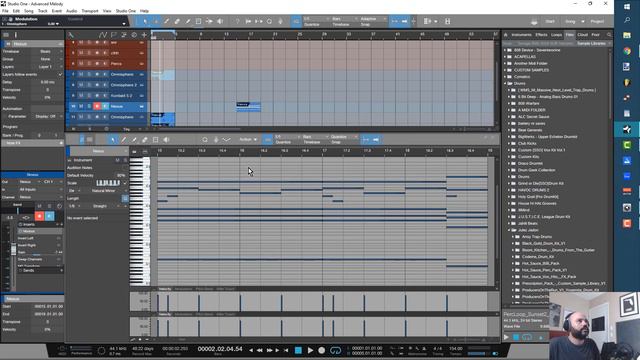Solo the Nexus track
The image size is (640, 360).
(x=89, y=106)
